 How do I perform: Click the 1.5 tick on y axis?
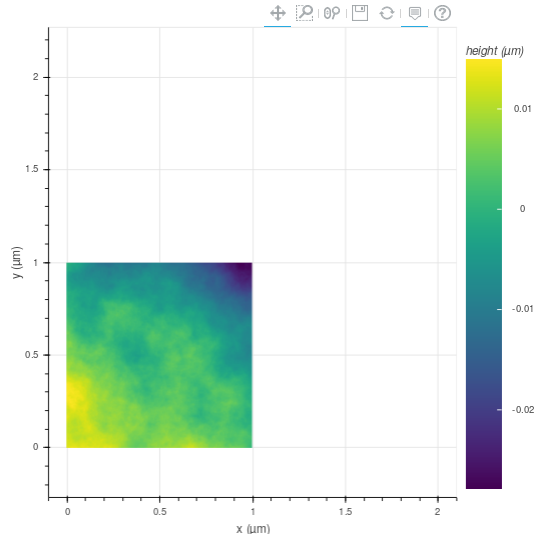click(x=32, y=169)
